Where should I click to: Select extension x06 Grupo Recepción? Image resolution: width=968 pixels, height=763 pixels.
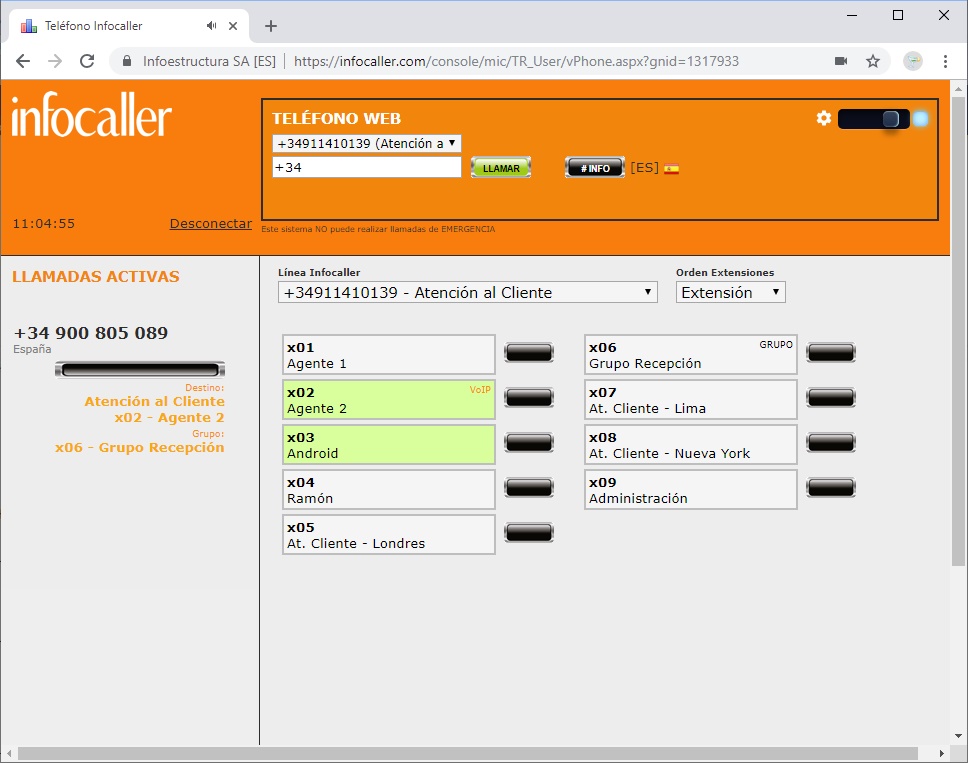pos(691,355)
